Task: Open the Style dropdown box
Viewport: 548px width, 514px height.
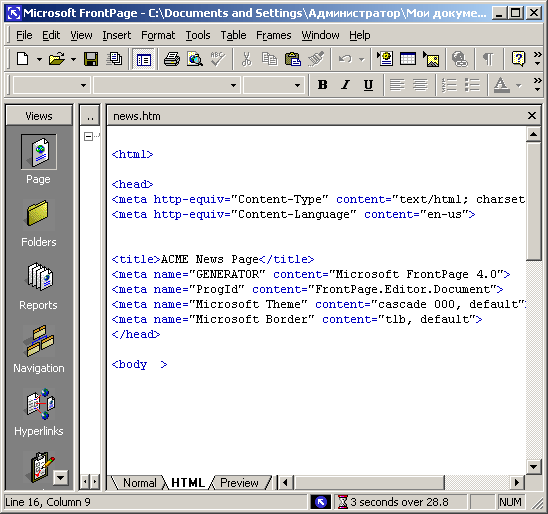Action: pyautogui.click(x=50, y=85)
